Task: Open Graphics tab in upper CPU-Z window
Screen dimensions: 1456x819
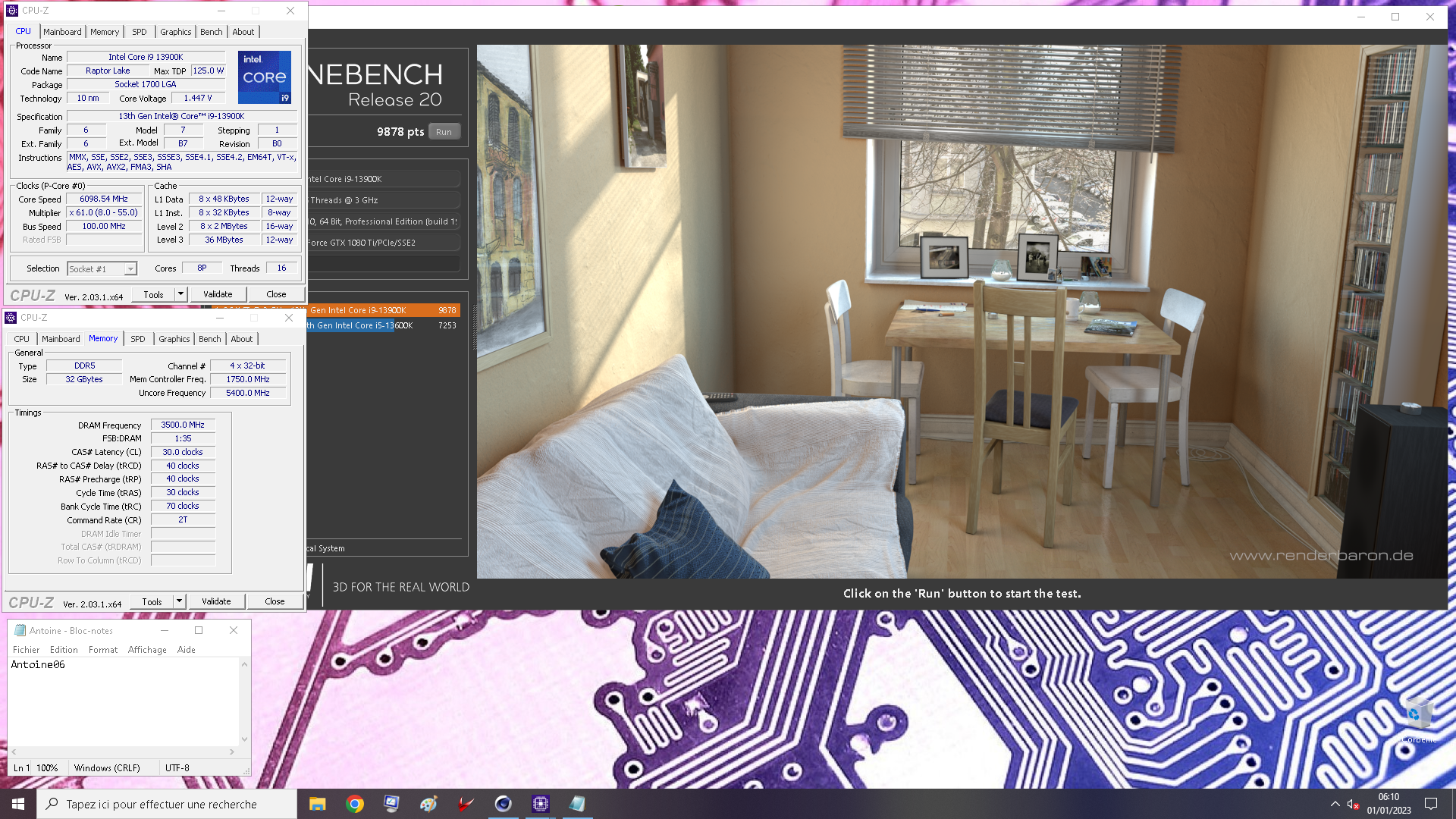Action: click(175, 32)
